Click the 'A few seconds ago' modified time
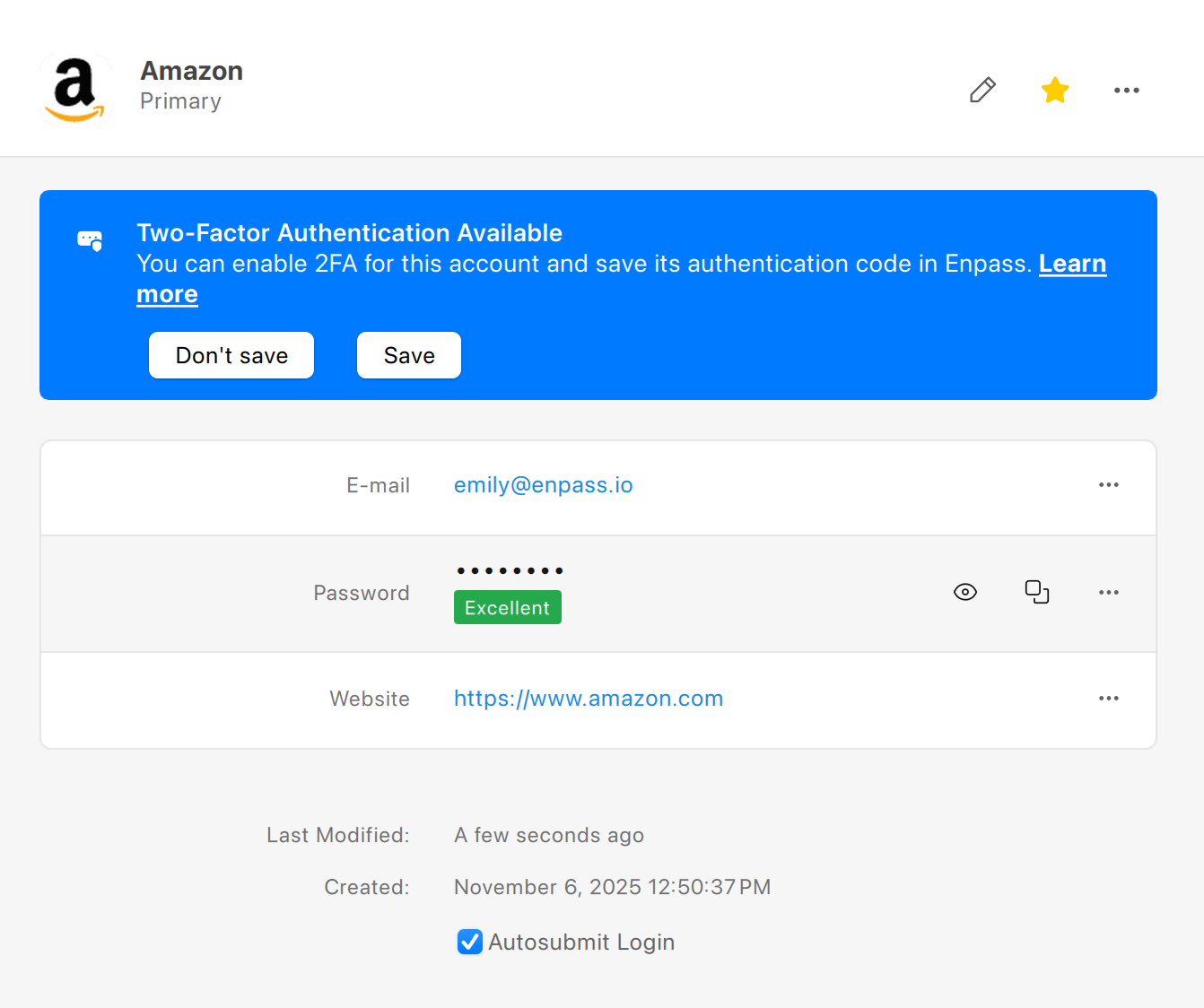Image resolution: width=1204 pixels, height=1008 pixels. coord(549,835)
